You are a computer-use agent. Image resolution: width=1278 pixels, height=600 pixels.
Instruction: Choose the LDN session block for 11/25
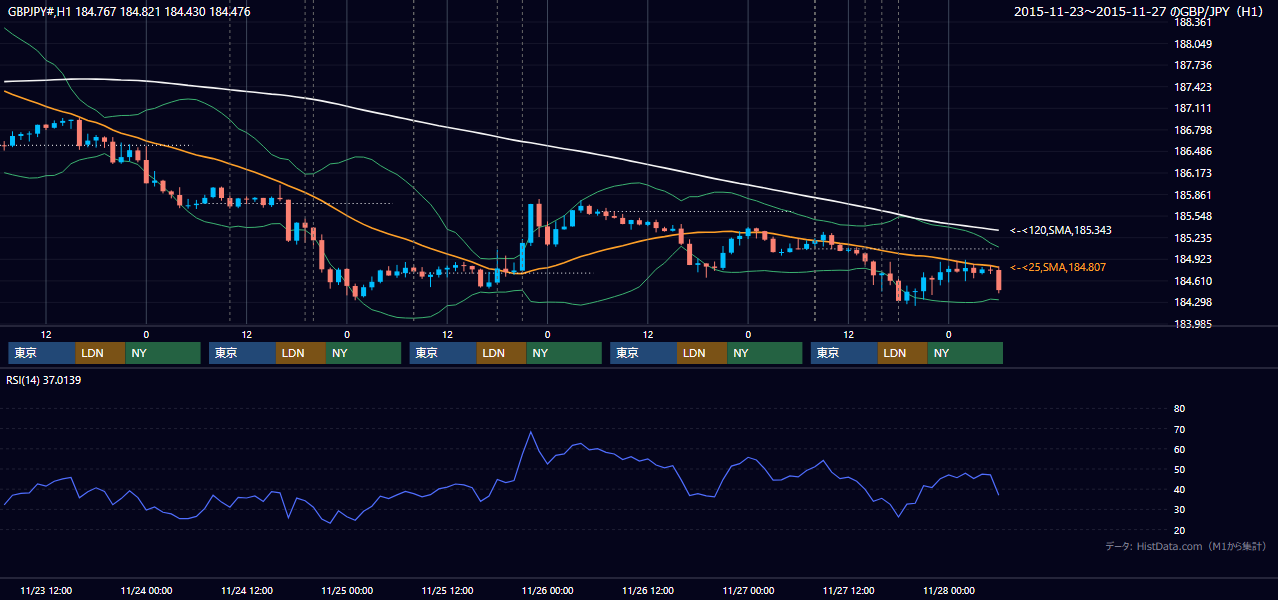pos(502,353)
